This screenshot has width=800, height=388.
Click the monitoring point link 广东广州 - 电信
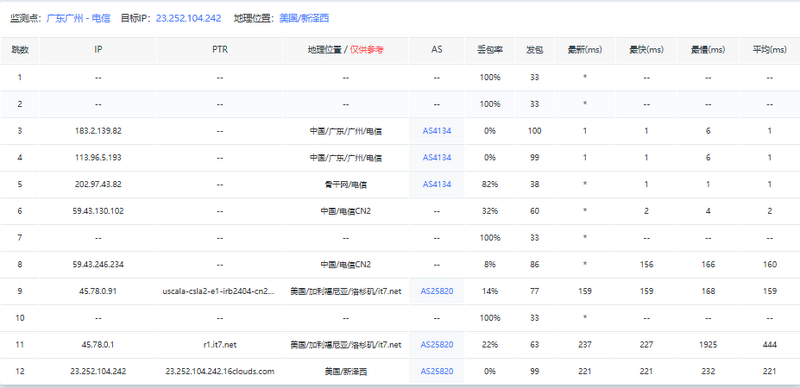coord(80,18)
